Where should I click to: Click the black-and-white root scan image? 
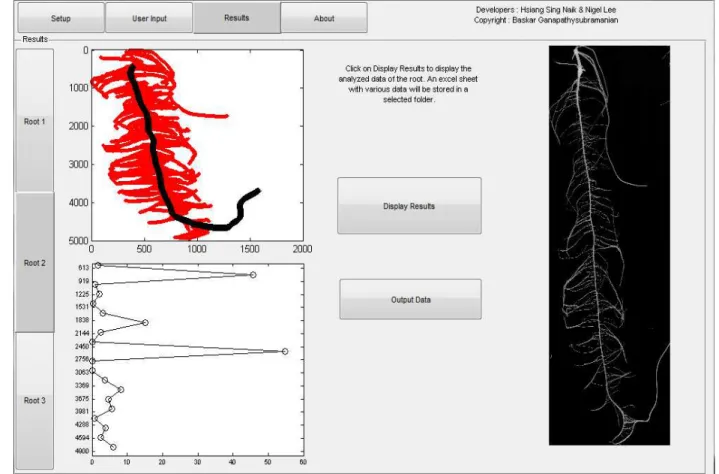[609, 245]
